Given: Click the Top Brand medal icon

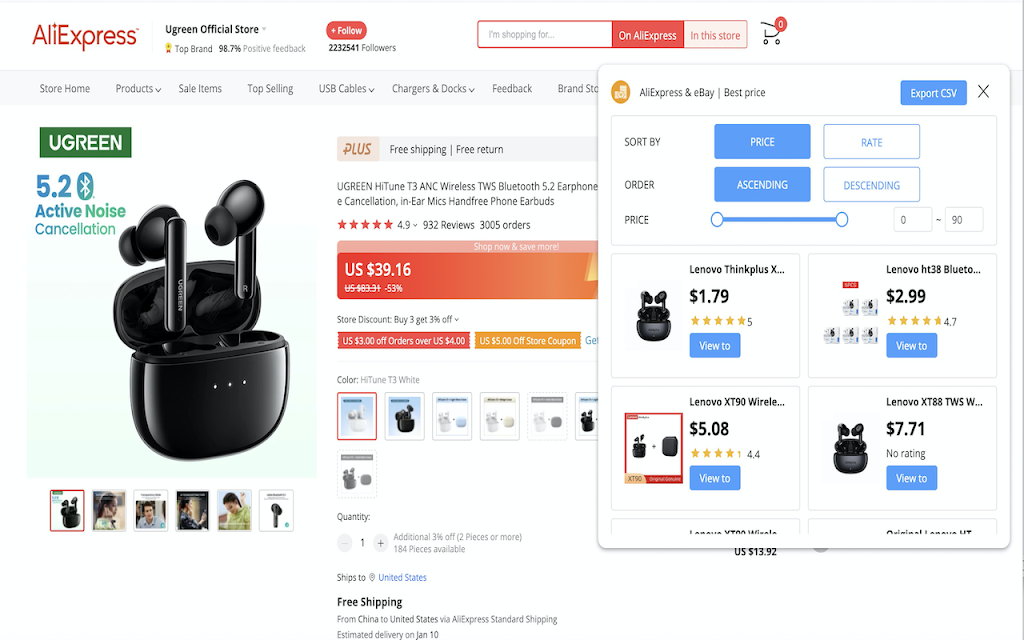Looking at the screenshot, I should [x=168, y=48].
